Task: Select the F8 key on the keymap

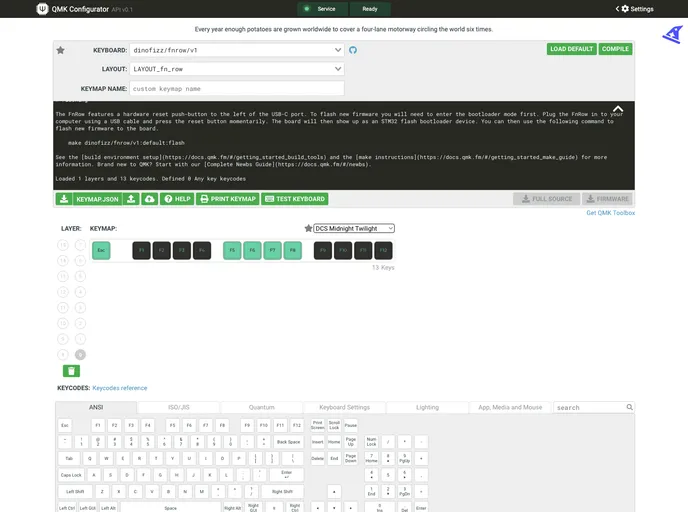Action: point(293,251)
